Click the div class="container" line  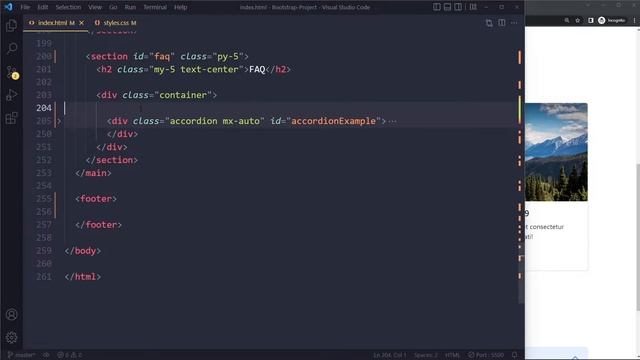[x=157, y=95]
